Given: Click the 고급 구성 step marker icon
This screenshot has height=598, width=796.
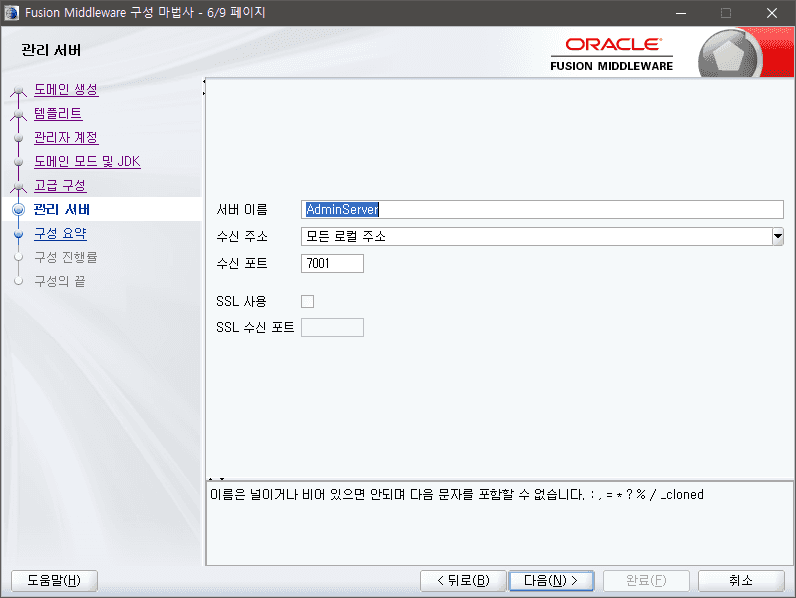Looking at the screenshot, I should point(19,187).
